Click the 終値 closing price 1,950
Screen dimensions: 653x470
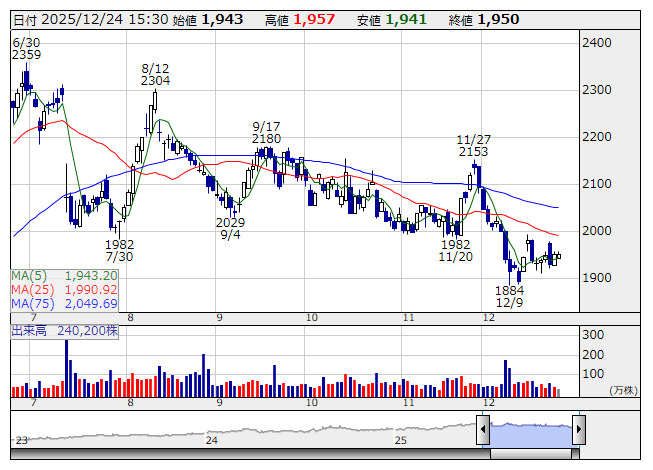497,19
